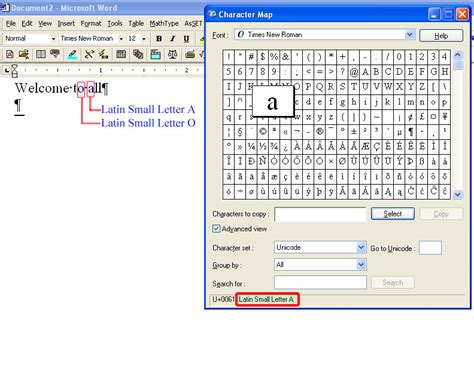Click the Characters to copy field

click(320, 214)
